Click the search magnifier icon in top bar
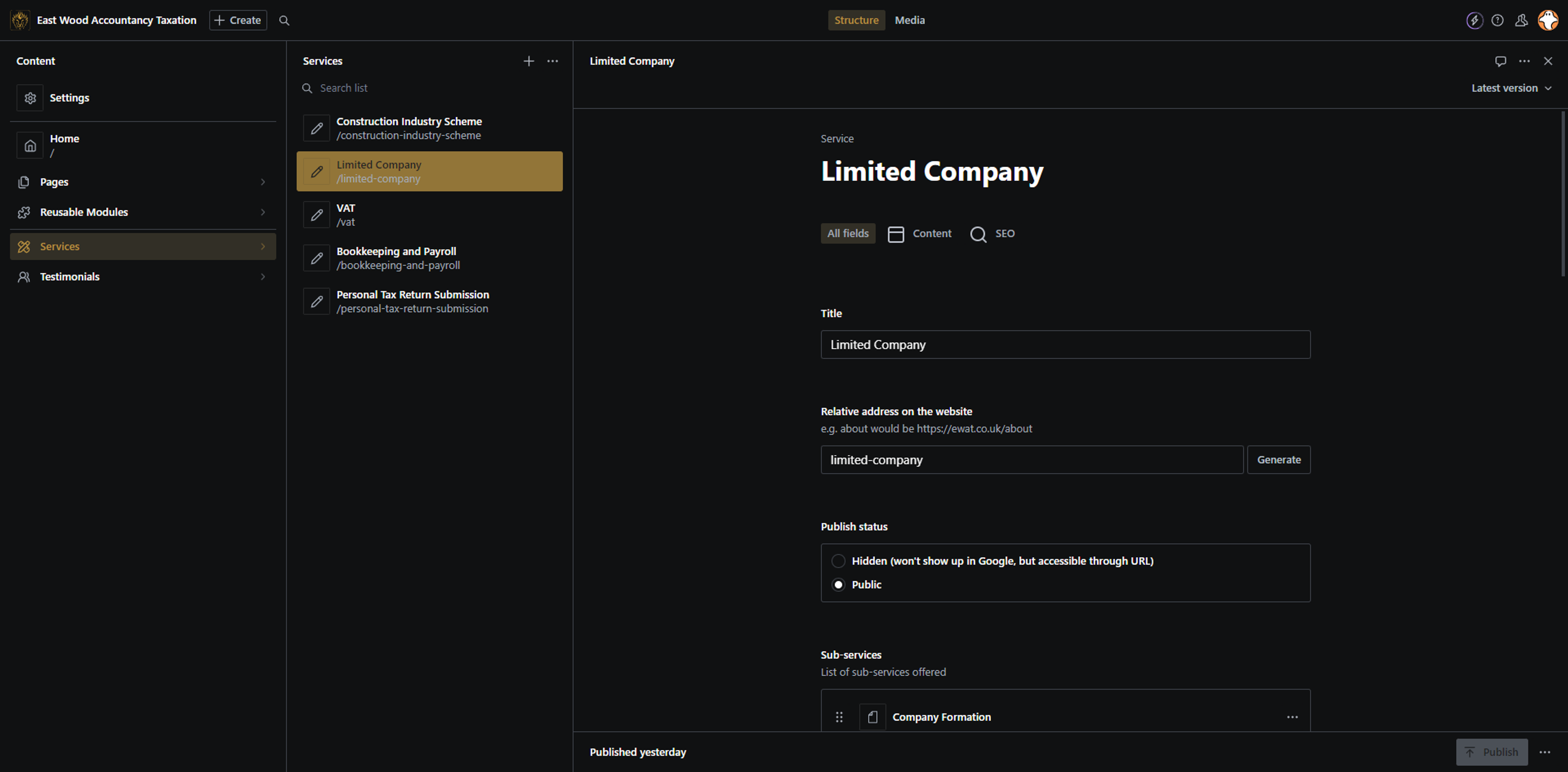Image resolution: width=1568 pixels, height=772 pixels. [284, 20]
